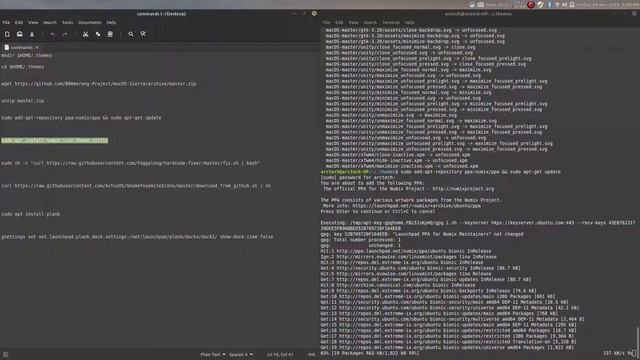Close the commands document tab
This screenshot has height=360, width=640.
tap(37, 47)
